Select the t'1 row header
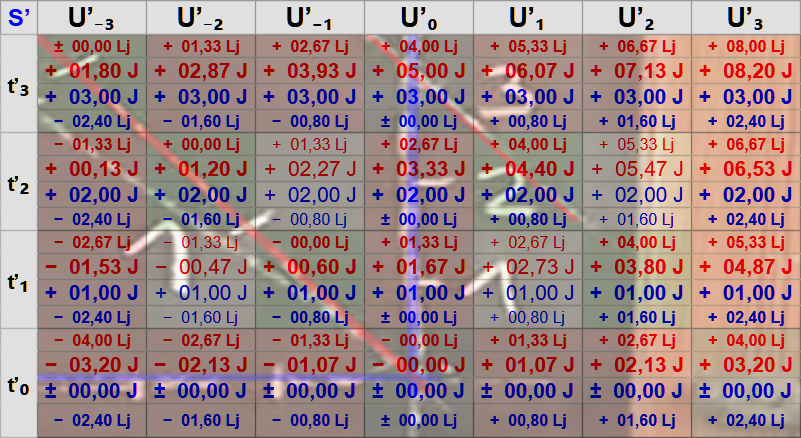Viewport: 801px width, 438px height. [x=18, y=280]
